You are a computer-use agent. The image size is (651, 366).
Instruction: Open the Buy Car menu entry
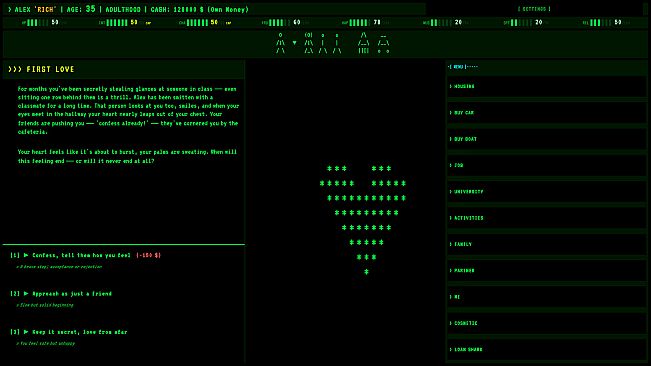546,112
